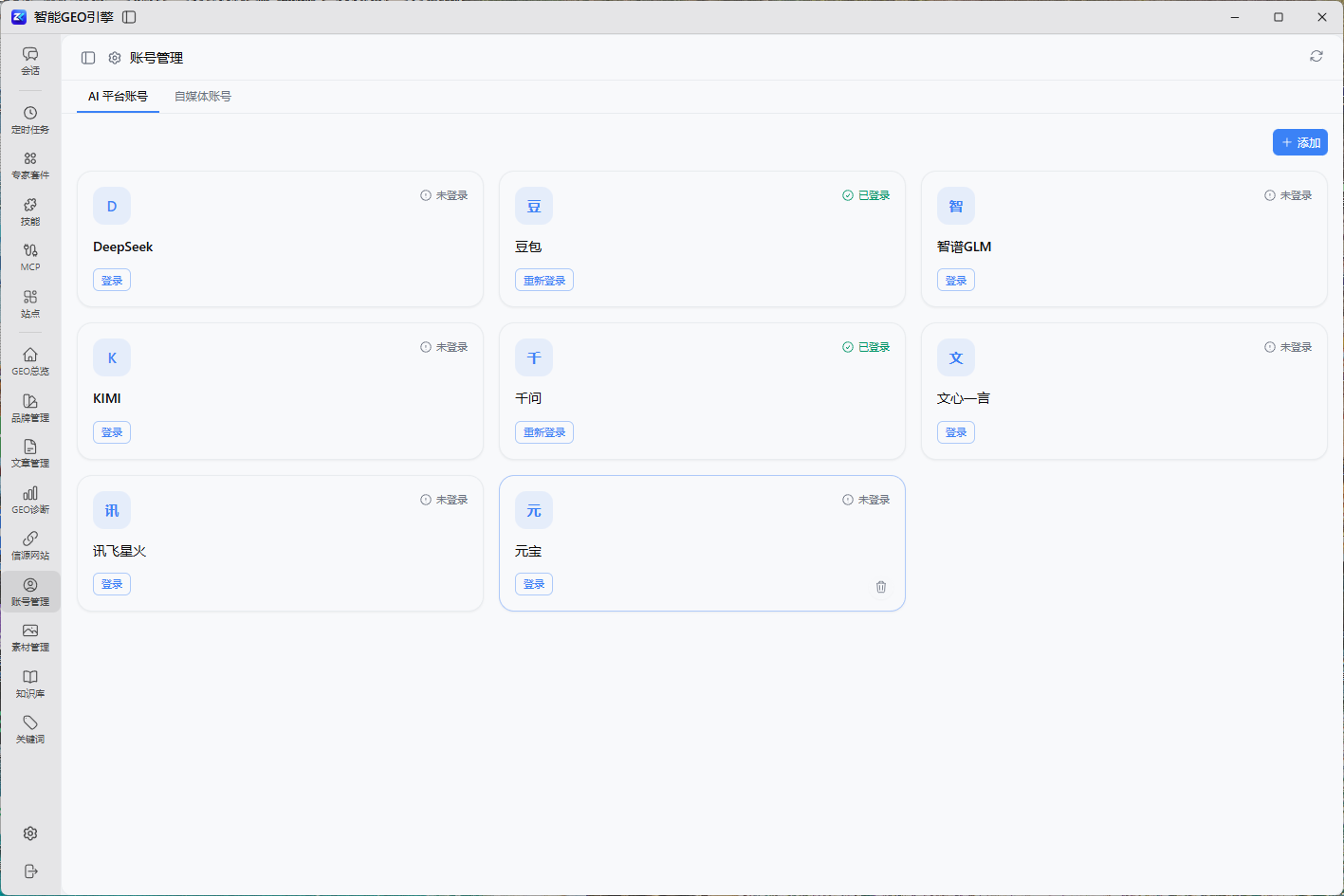The width and height of the screenshot is (1344, 896).
Task: Click the 千问 avatar icon
Action: (x=534, y=357)
